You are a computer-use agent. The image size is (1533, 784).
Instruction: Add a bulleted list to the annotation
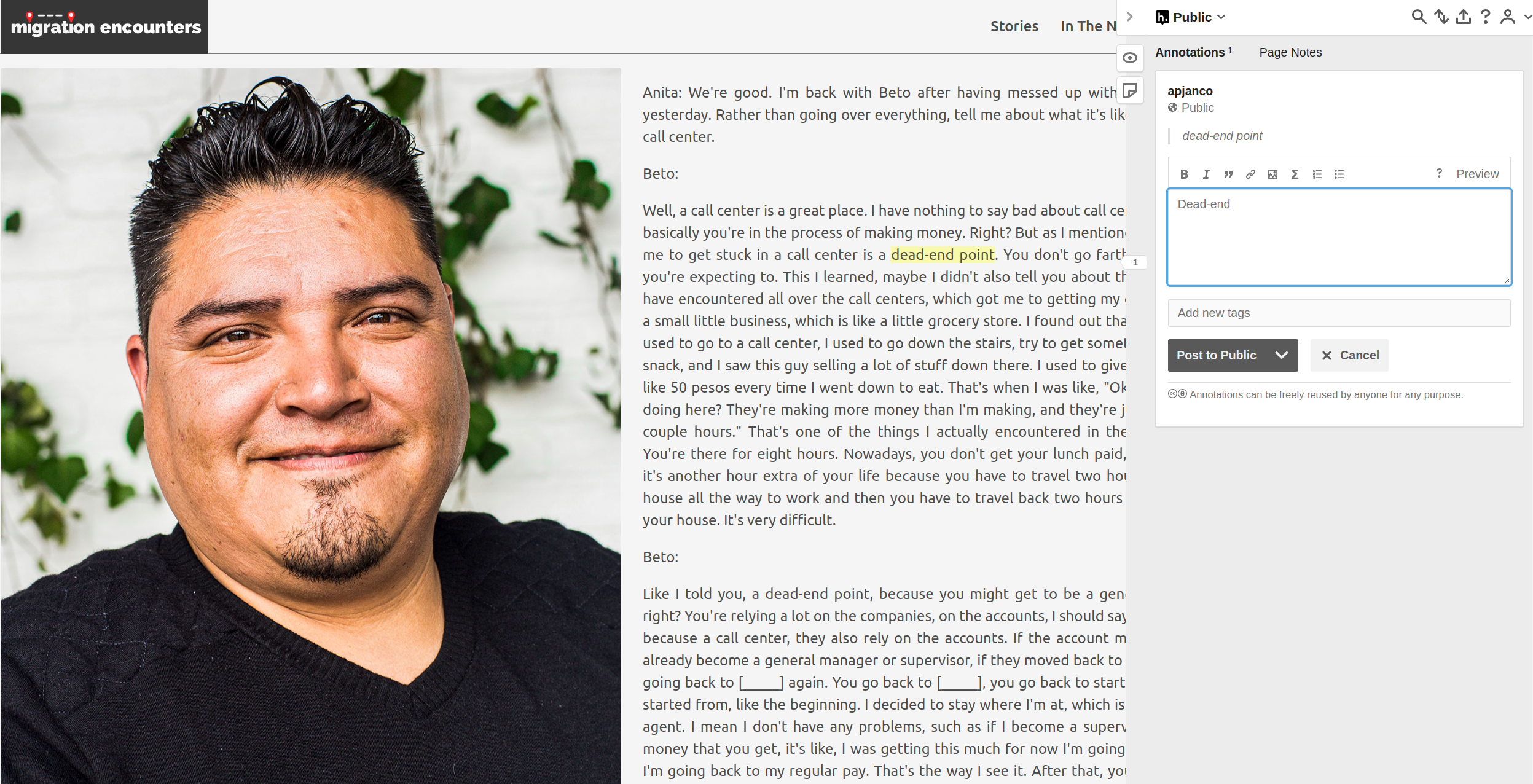1339,174
